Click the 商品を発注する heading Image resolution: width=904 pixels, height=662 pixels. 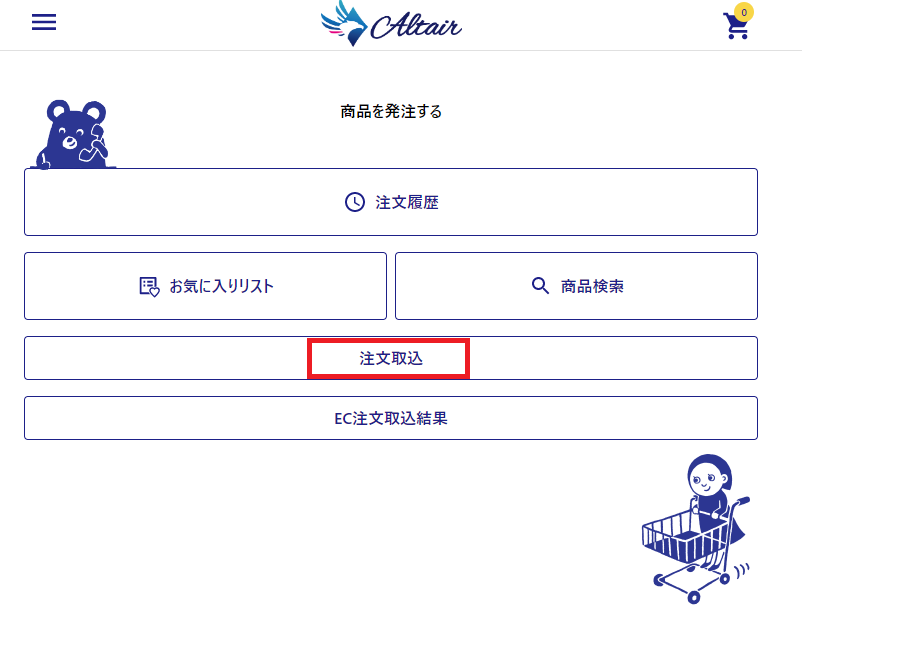(391, 111)
